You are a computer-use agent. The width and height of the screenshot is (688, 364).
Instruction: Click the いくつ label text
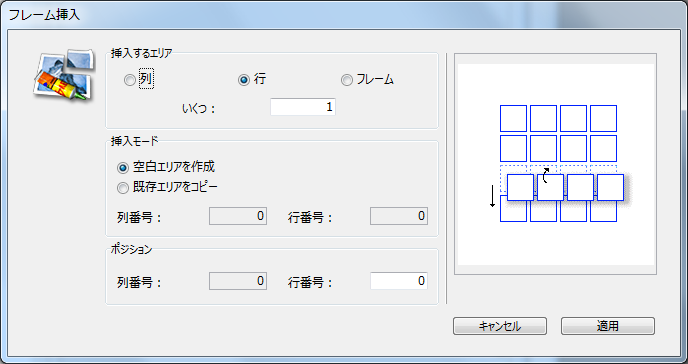point(199,108)
